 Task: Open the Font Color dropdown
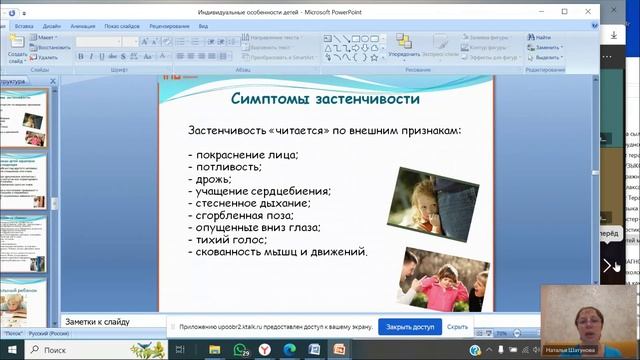(164, 56)
